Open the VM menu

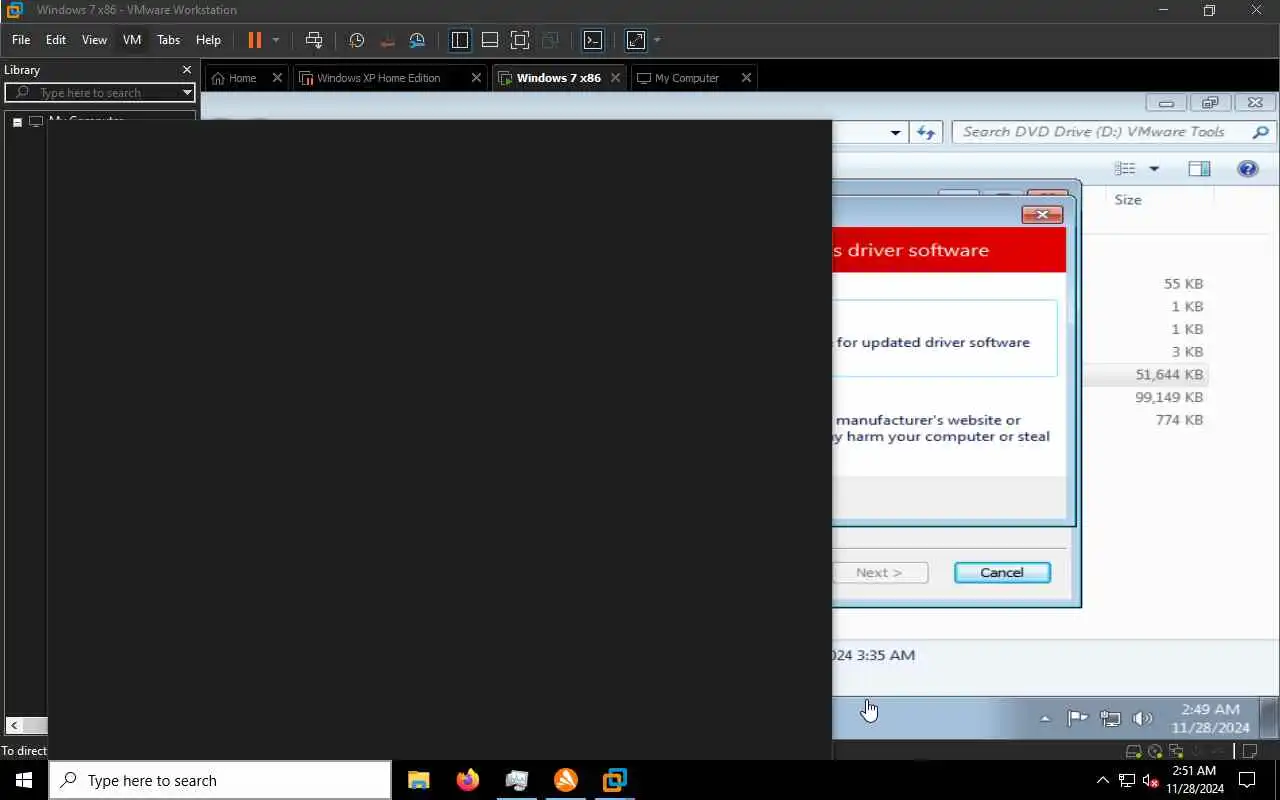[x=132, y=40]
